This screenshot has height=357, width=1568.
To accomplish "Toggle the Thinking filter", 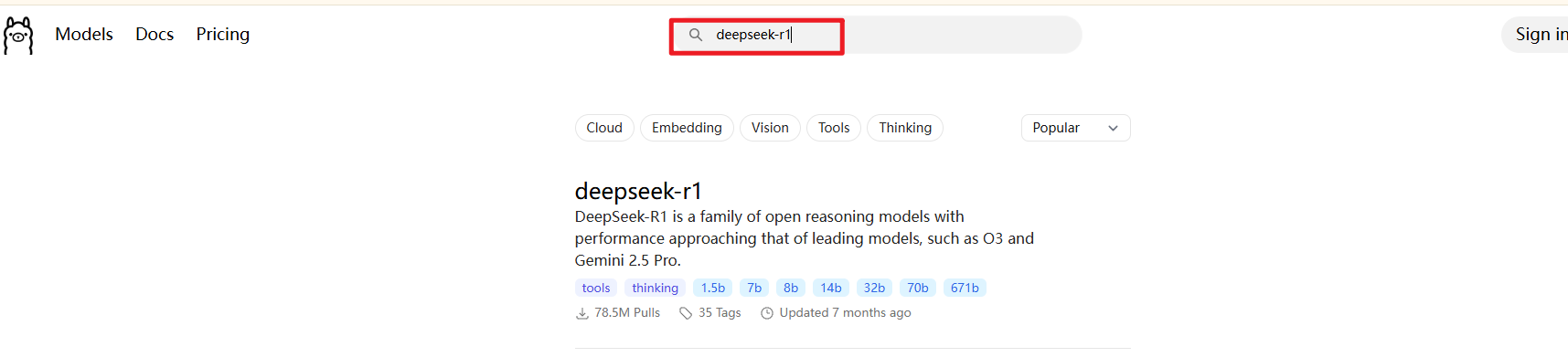I will 905,128.
